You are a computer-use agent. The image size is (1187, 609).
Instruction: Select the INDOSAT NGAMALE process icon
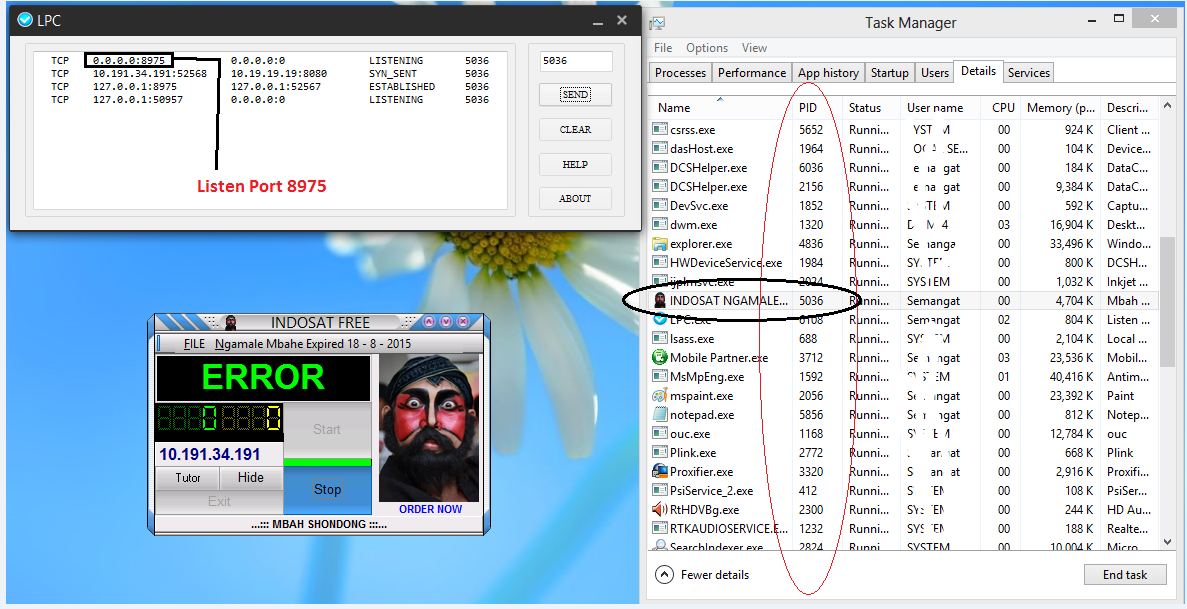click(657, 300)
